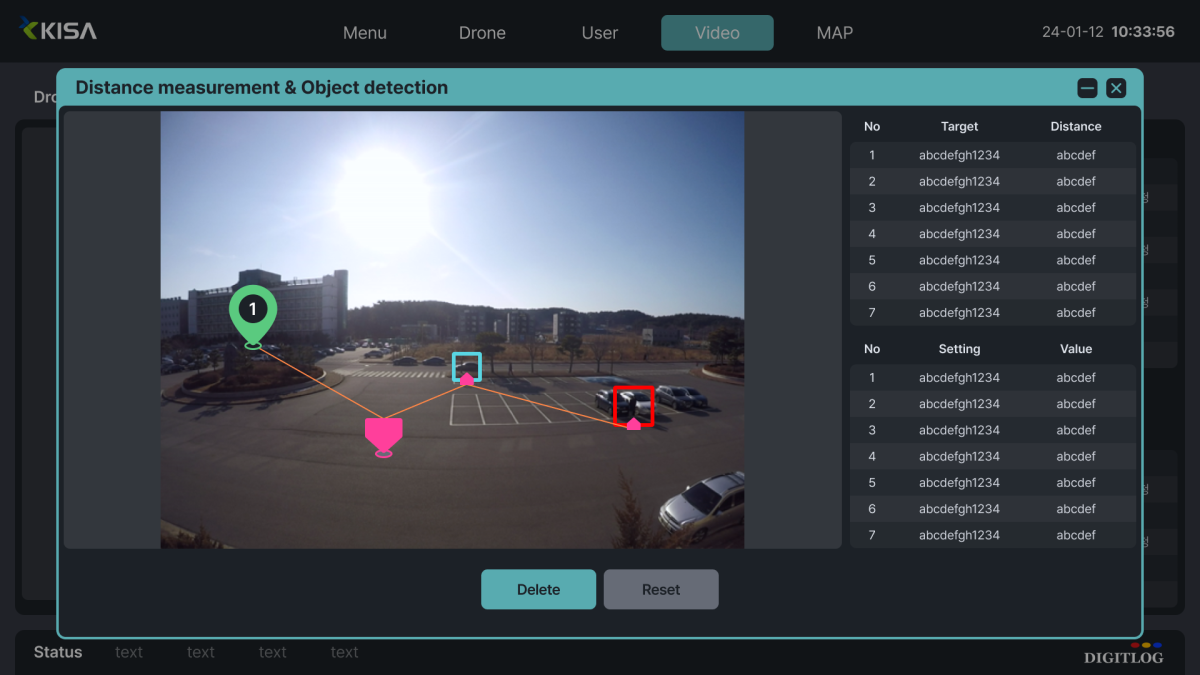Click the green numbered location pin marker
The width and height of the screenshot is (1200, 675).
pyautogui.click(x=253, y=312)
